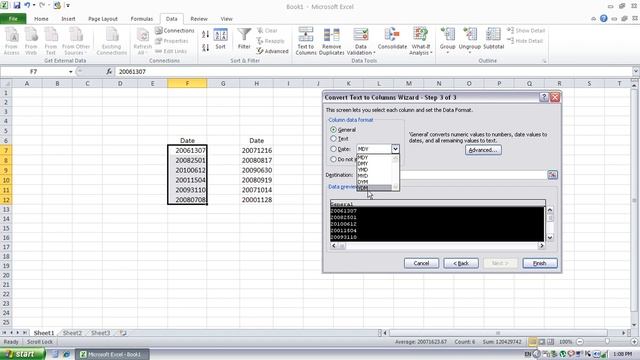Click the formula bar showing 20061307

coord(373,71)
